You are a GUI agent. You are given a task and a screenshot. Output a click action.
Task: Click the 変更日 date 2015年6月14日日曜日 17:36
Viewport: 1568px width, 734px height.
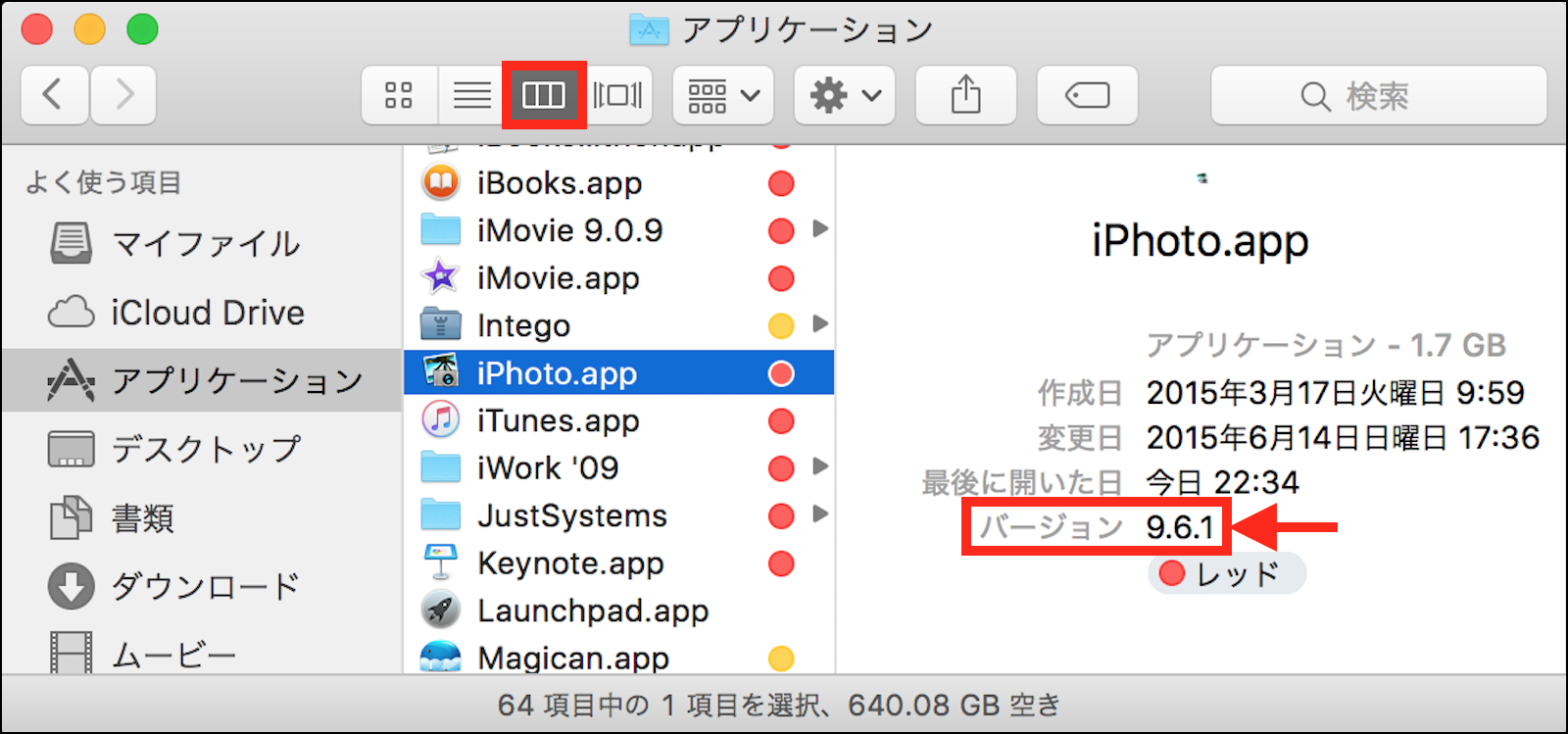point(1343,437)
